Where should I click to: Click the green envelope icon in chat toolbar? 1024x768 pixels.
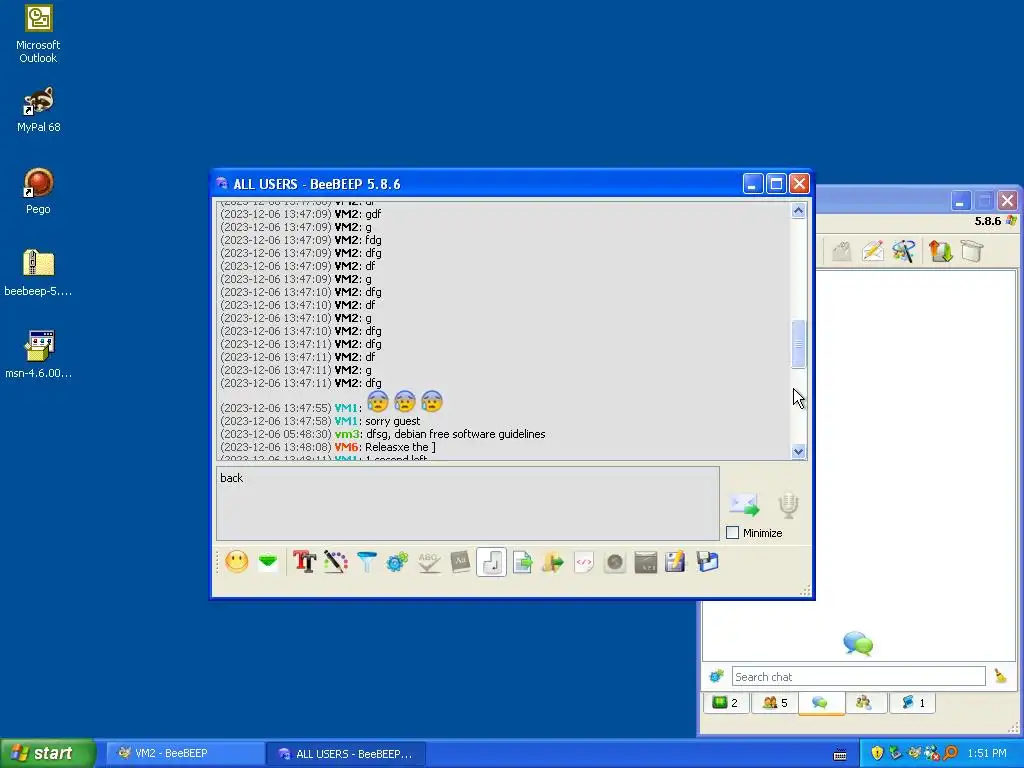pyautogui.click(x=268, y=562)
